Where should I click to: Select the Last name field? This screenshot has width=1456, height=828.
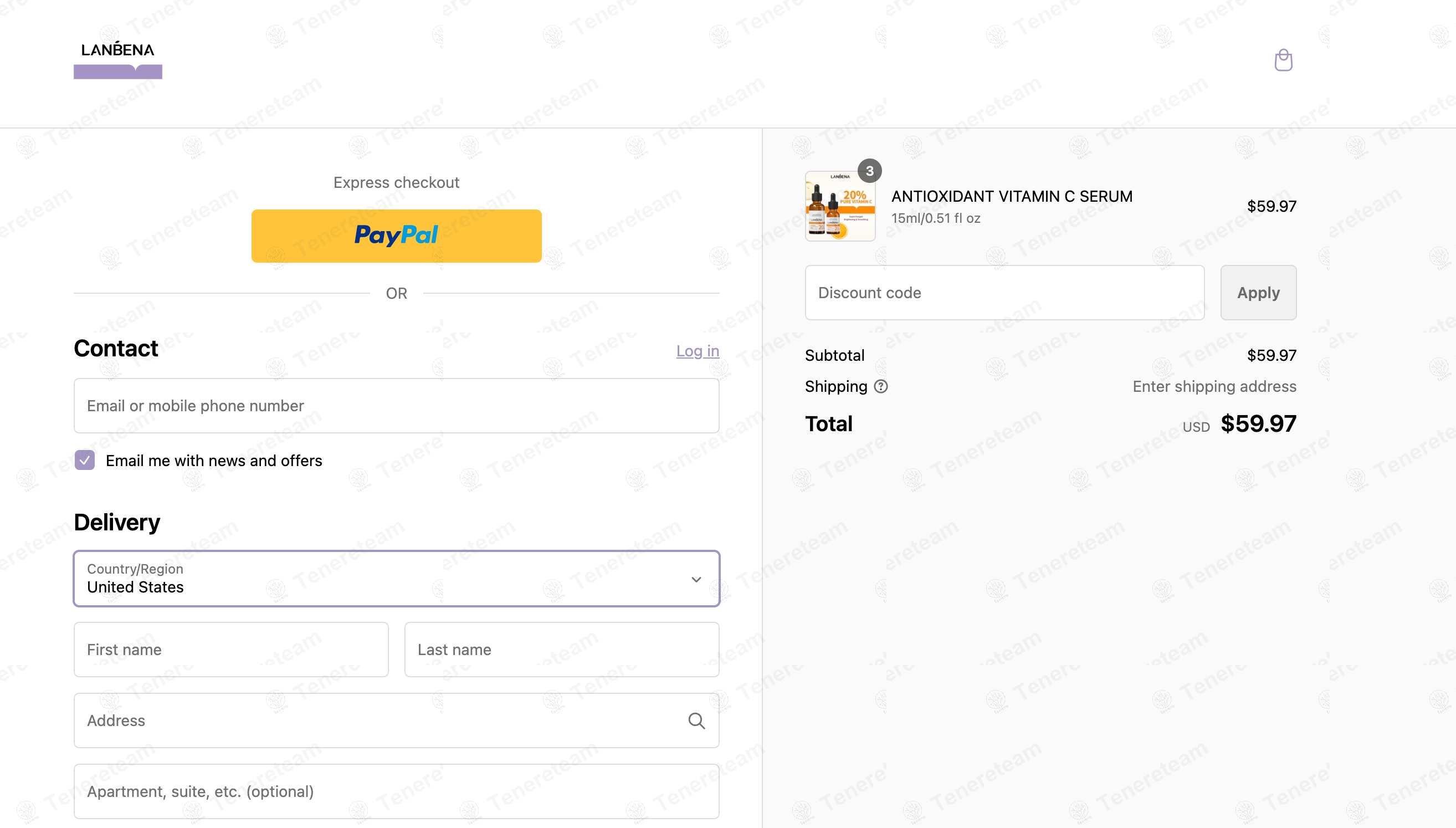[562, 650]
